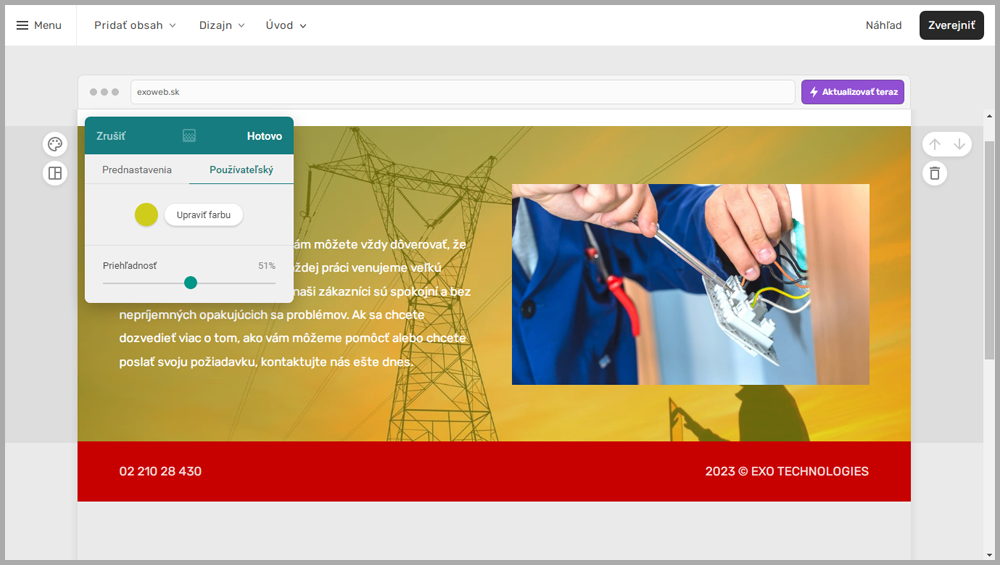Cancel changes with Zrušiť

(x=111, y=136)
